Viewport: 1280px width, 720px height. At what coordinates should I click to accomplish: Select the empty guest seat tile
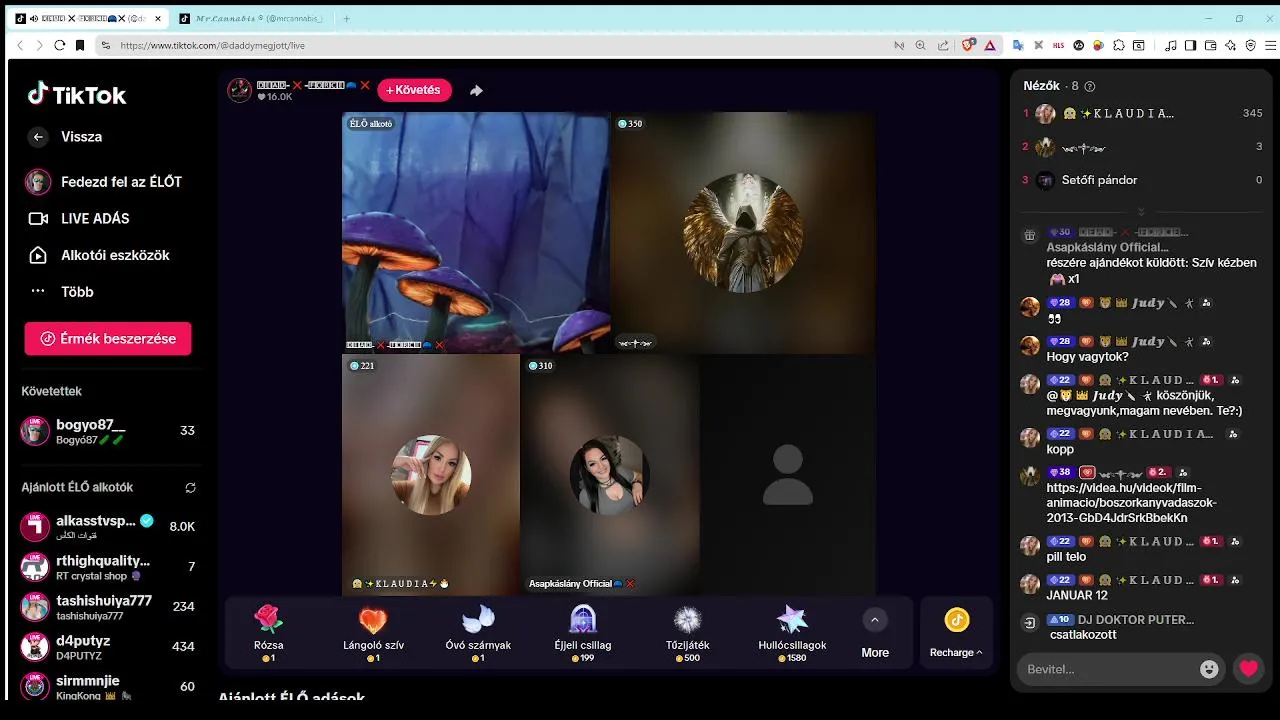pyautogui.click(x=788, y=475)
